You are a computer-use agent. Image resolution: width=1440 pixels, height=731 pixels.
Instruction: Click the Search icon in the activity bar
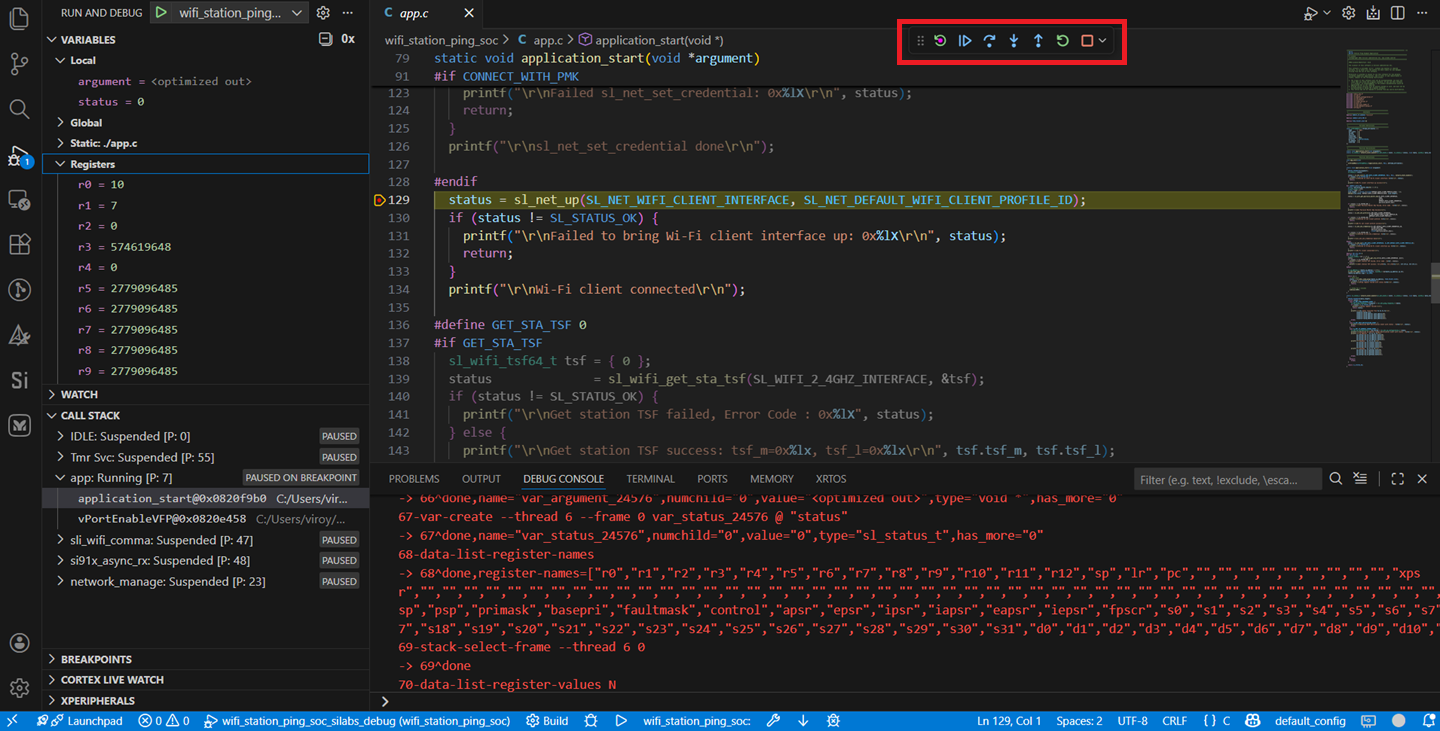point(19,109)
